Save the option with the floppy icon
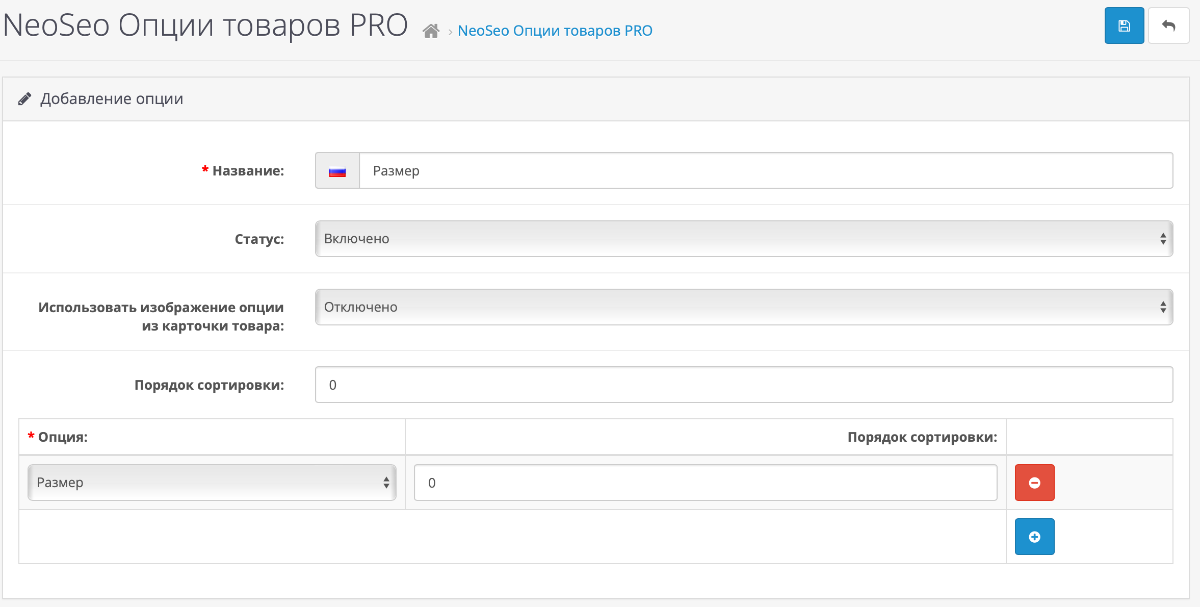 tap(1124, 26)
